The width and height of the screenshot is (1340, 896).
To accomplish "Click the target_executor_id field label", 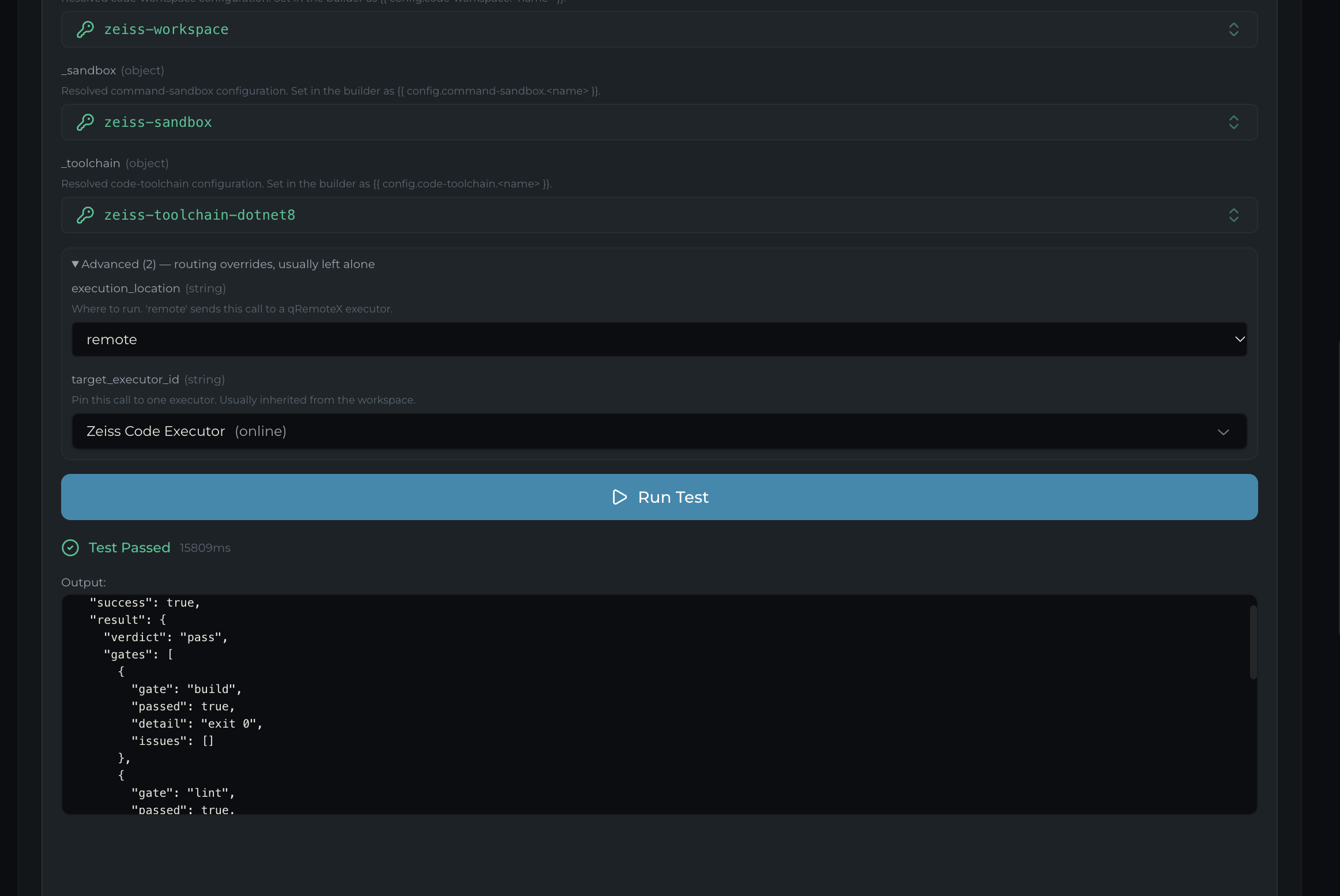I will pyautogui.click(x=125, y=379).
